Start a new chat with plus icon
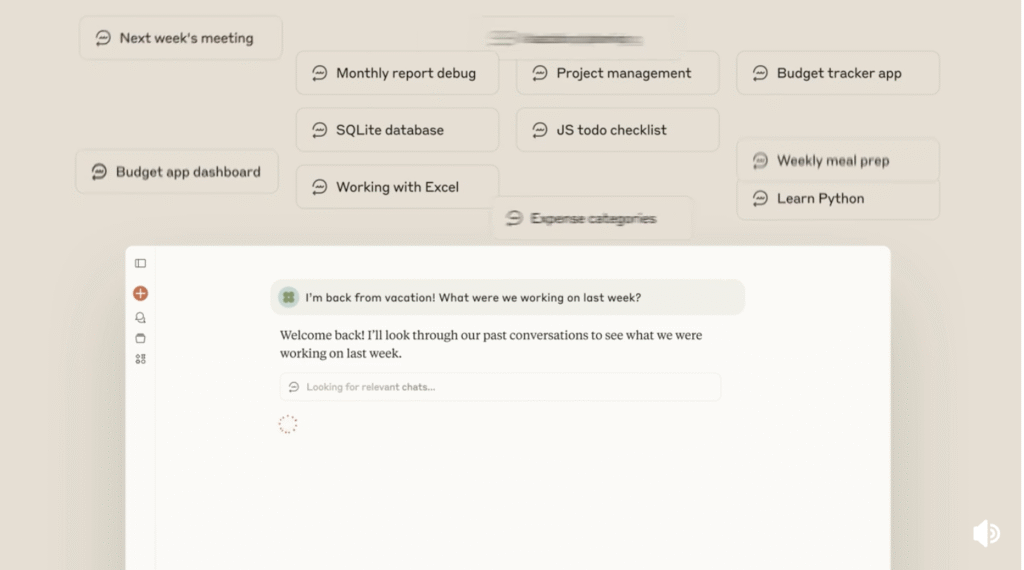Viewport: 1024px width, 570px height. point(140,293)
